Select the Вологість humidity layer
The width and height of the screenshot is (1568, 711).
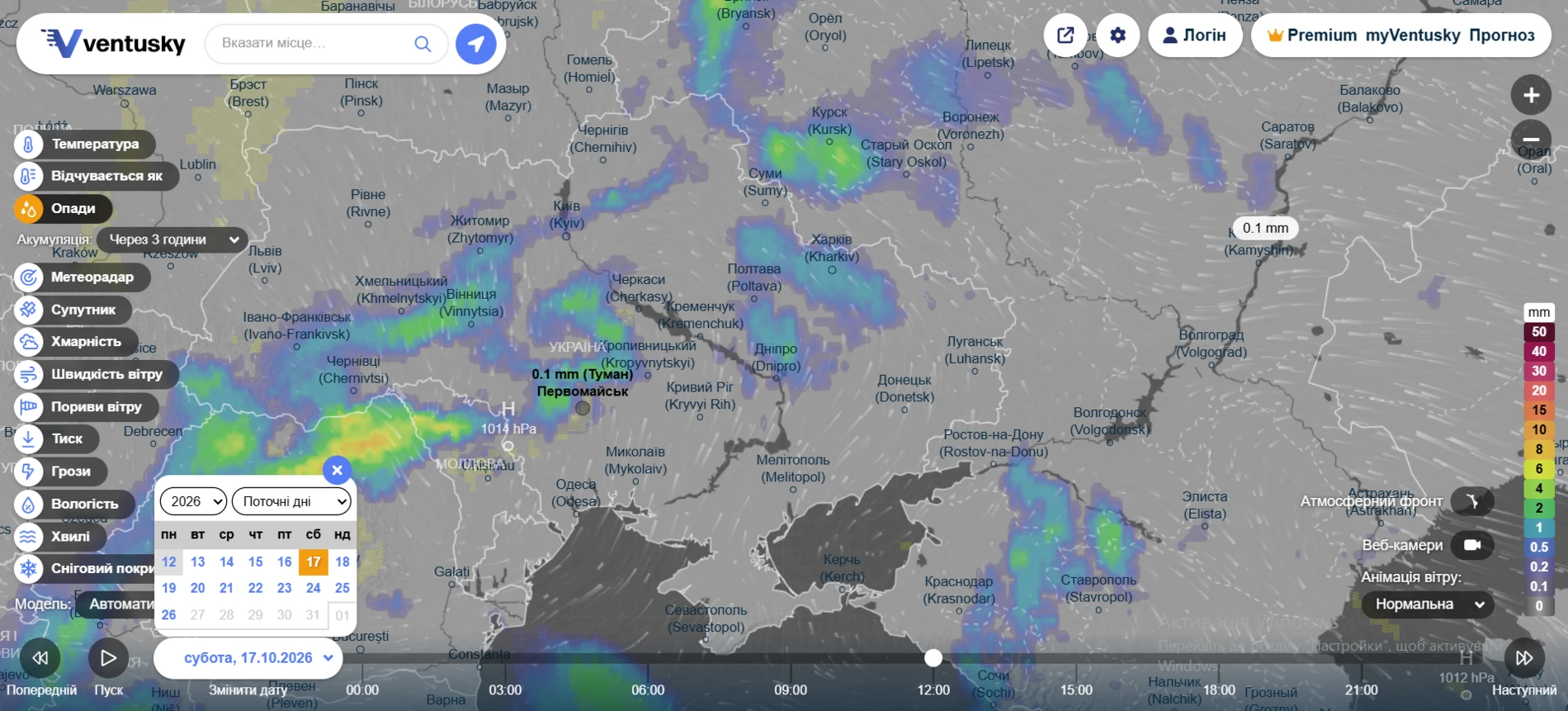[73, 504]
